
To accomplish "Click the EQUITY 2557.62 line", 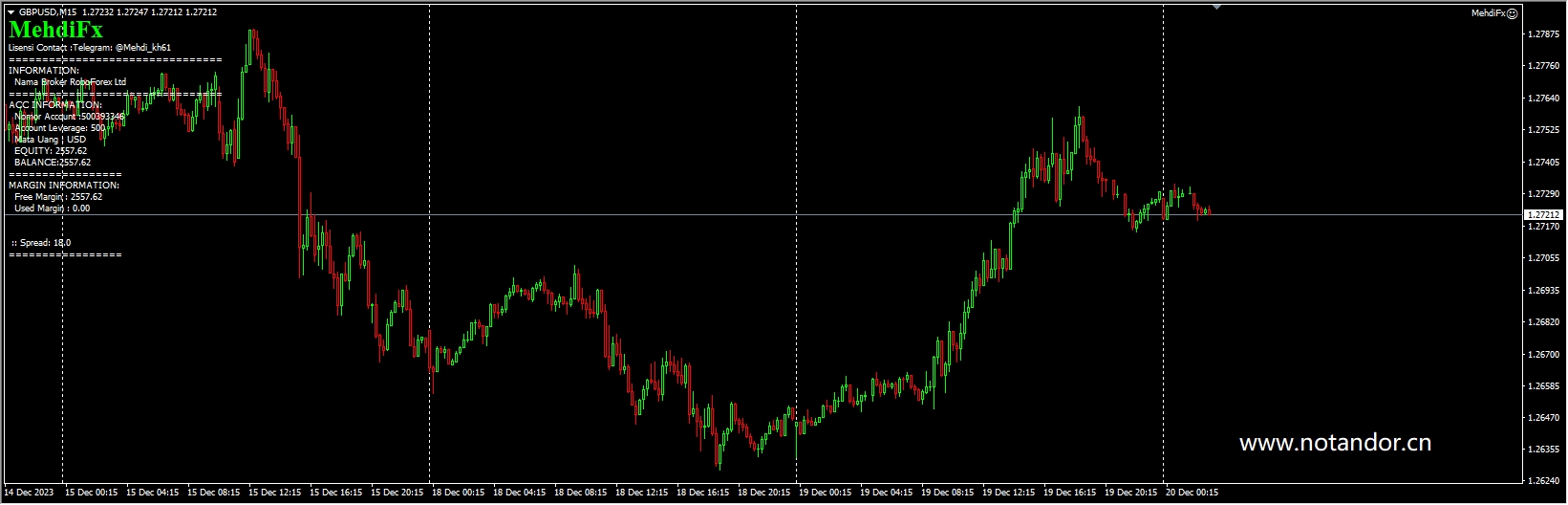I will pyautogui.click(x=51, y=151).
